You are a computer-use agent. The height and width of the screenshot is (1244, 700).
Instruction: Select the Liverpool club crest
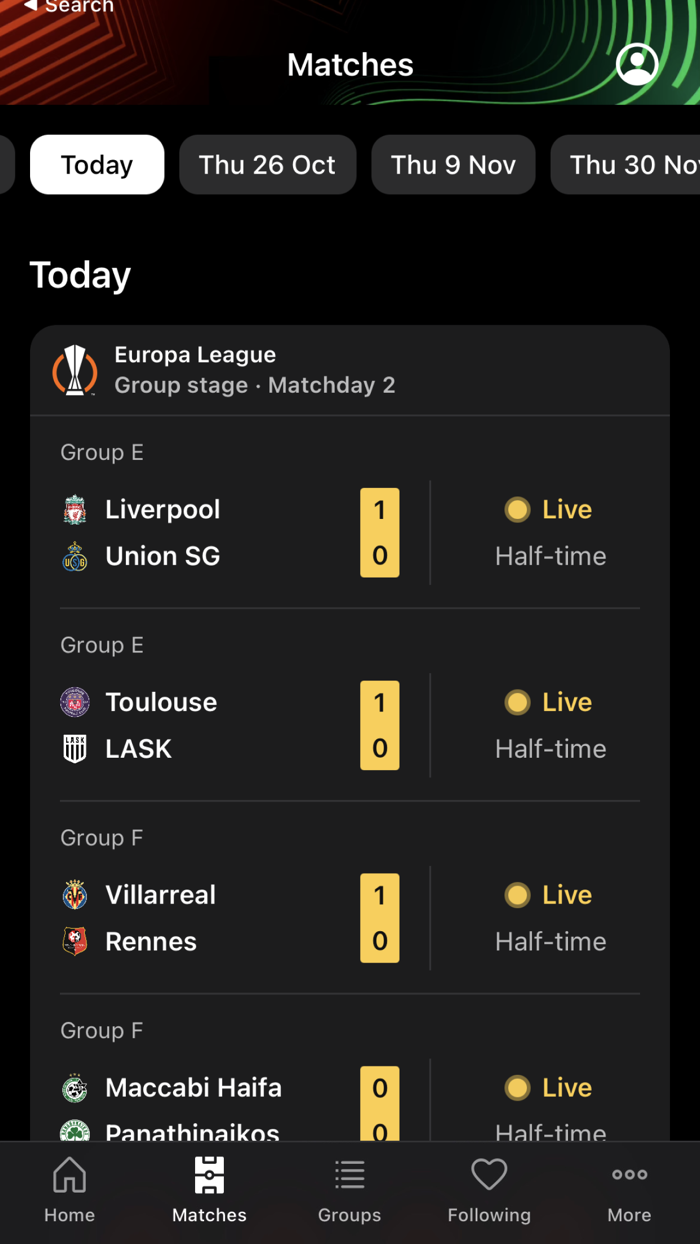pos(78,509)
